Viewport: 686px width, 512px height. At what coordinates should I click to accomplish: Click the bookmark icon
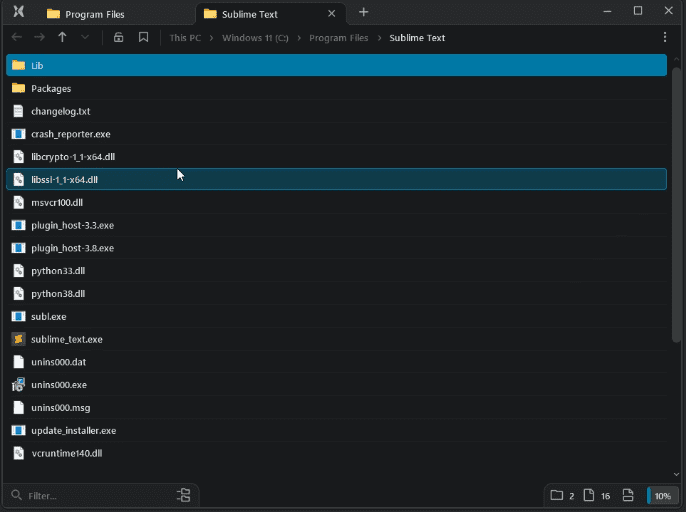143,37
